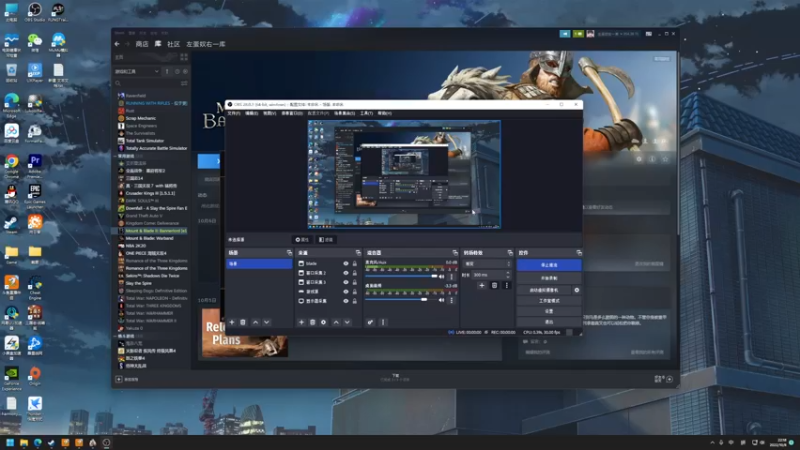
Task: Pop out the 来源 dock panel
Action: click(358, 253)
